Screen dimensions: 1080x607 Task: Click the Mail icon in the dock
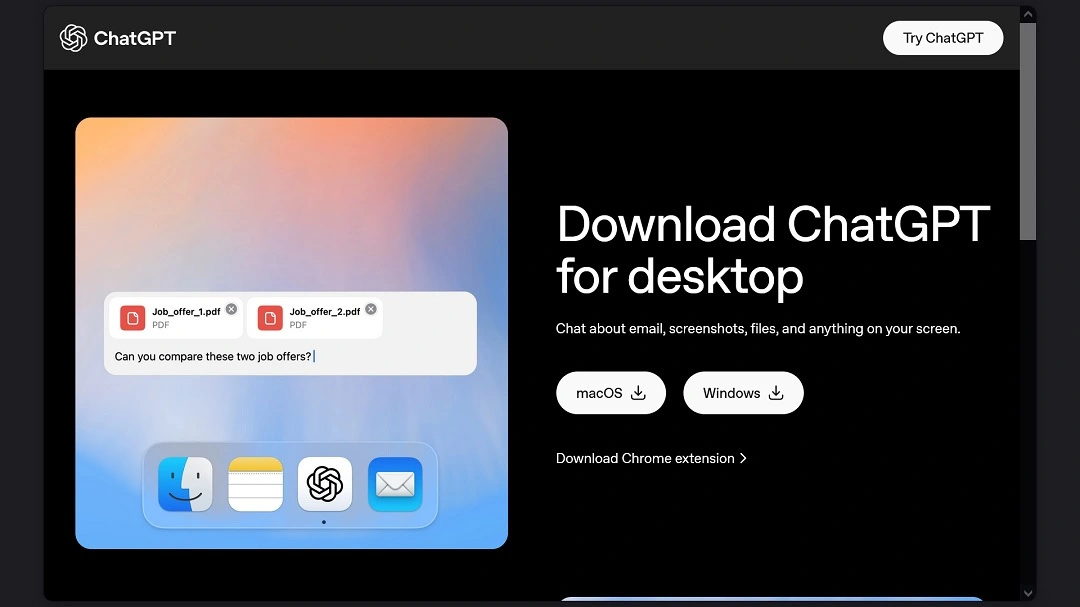coord(395,484)
